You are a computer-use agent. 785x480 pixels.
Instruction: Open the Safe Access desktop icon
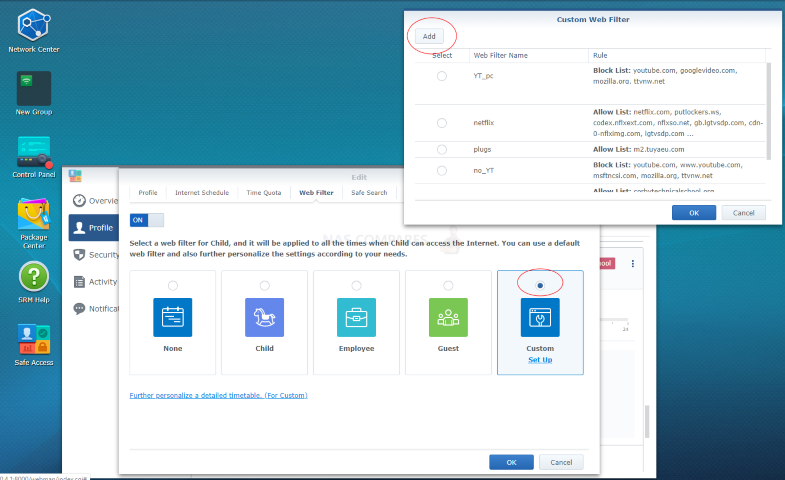pos(34,339)
